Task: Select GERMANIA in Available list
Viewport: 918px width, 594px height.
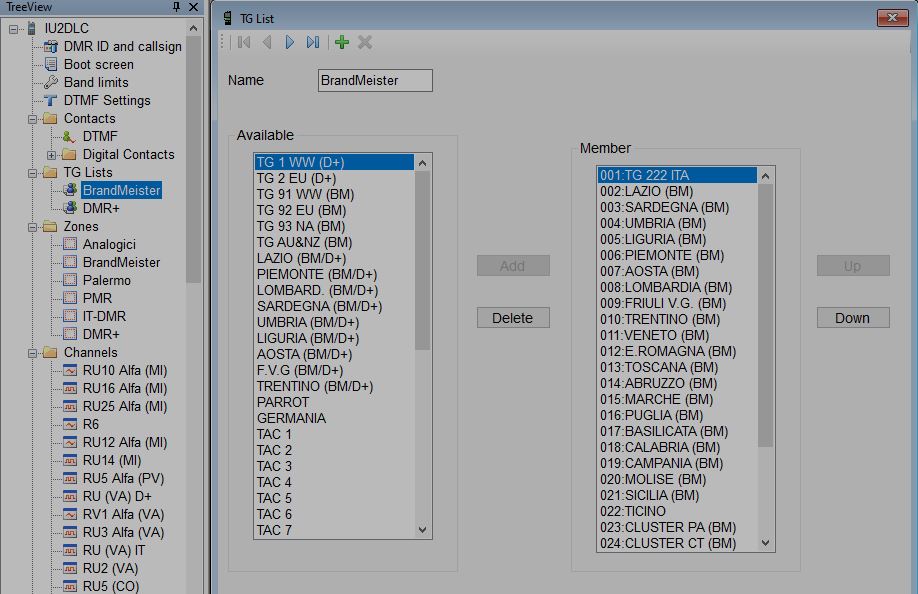Action: tap(334, 418)
